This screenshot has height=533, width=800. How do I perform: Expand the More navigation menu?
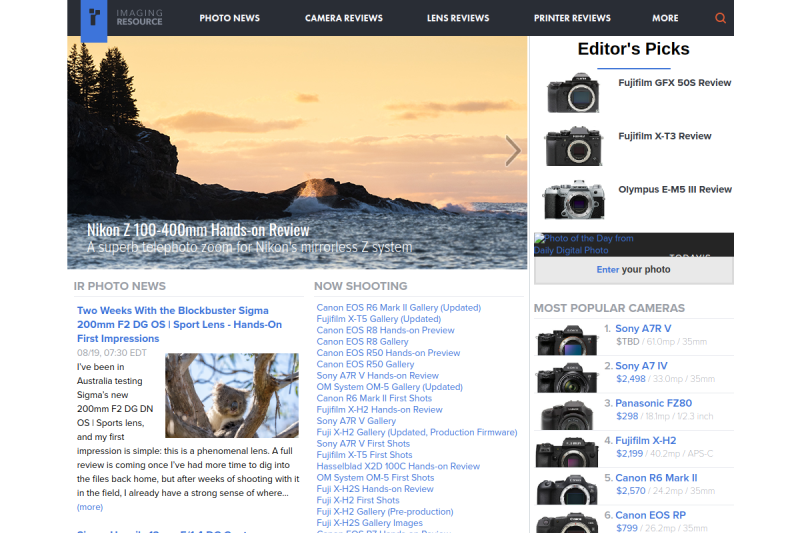[x=665, y=18]
